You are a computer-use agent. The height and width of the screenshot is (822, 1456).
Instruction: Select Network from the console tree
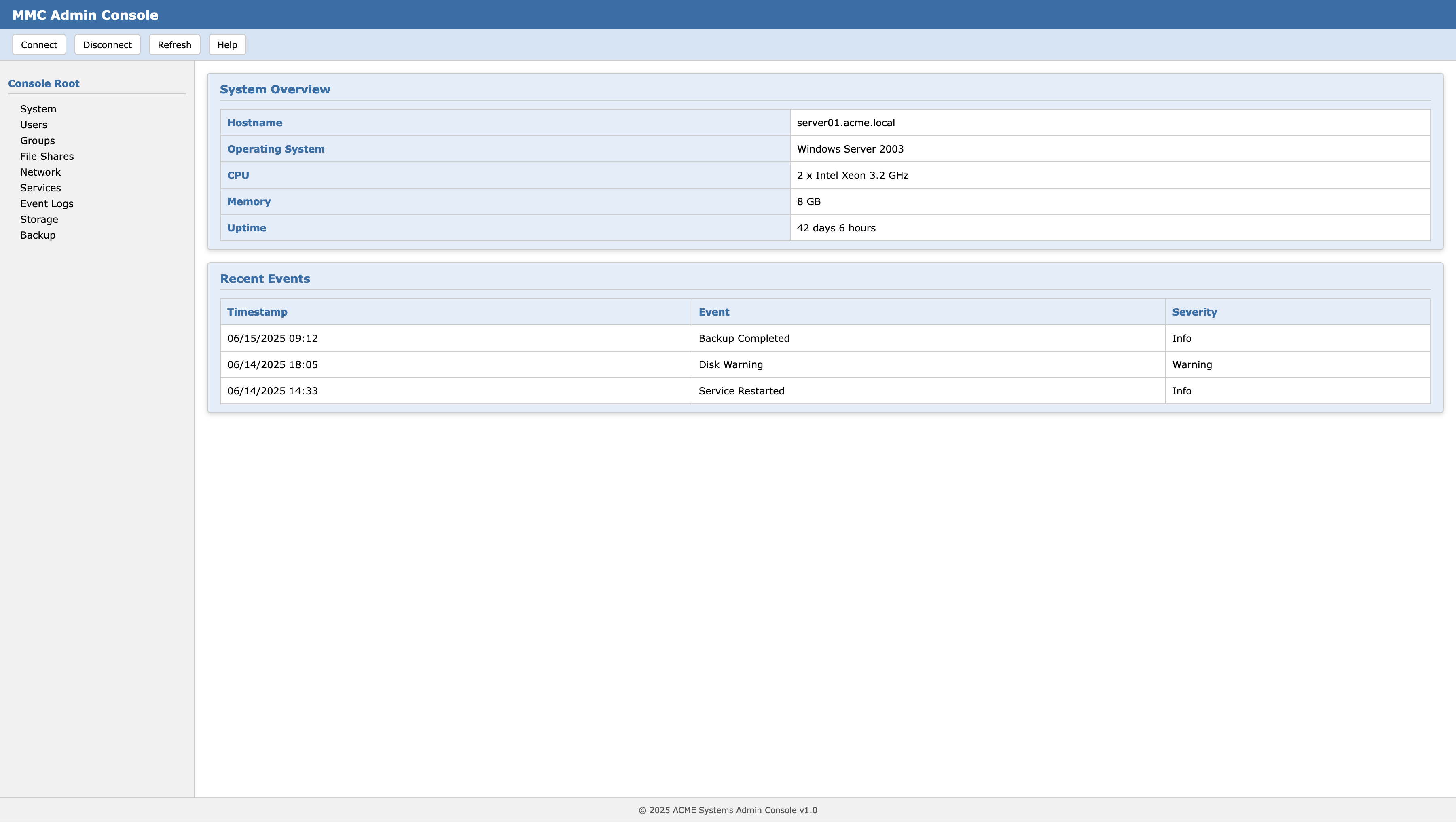(40, 172)
